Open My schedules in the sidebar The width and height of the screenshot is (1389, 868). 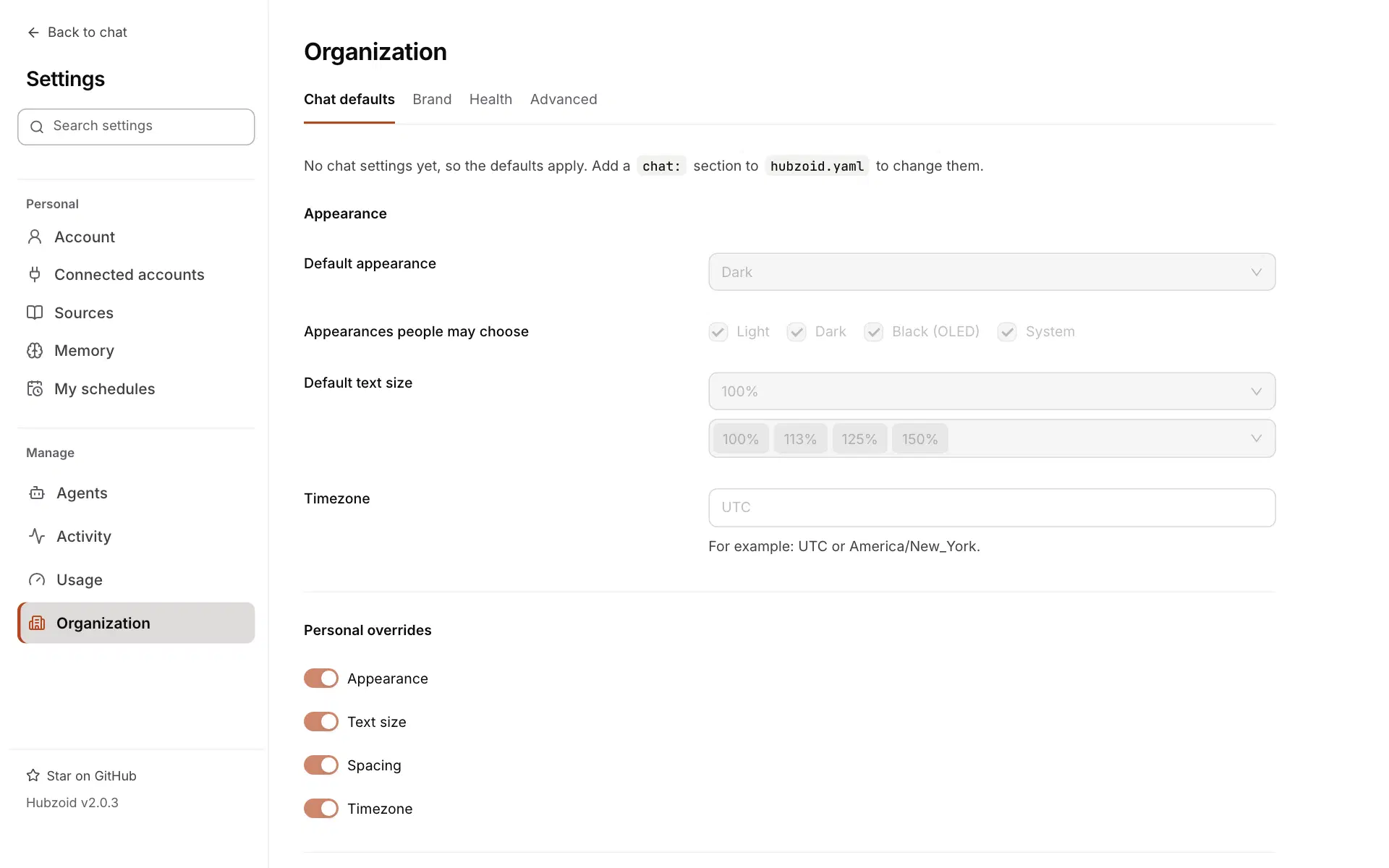(x=136, y=388)
